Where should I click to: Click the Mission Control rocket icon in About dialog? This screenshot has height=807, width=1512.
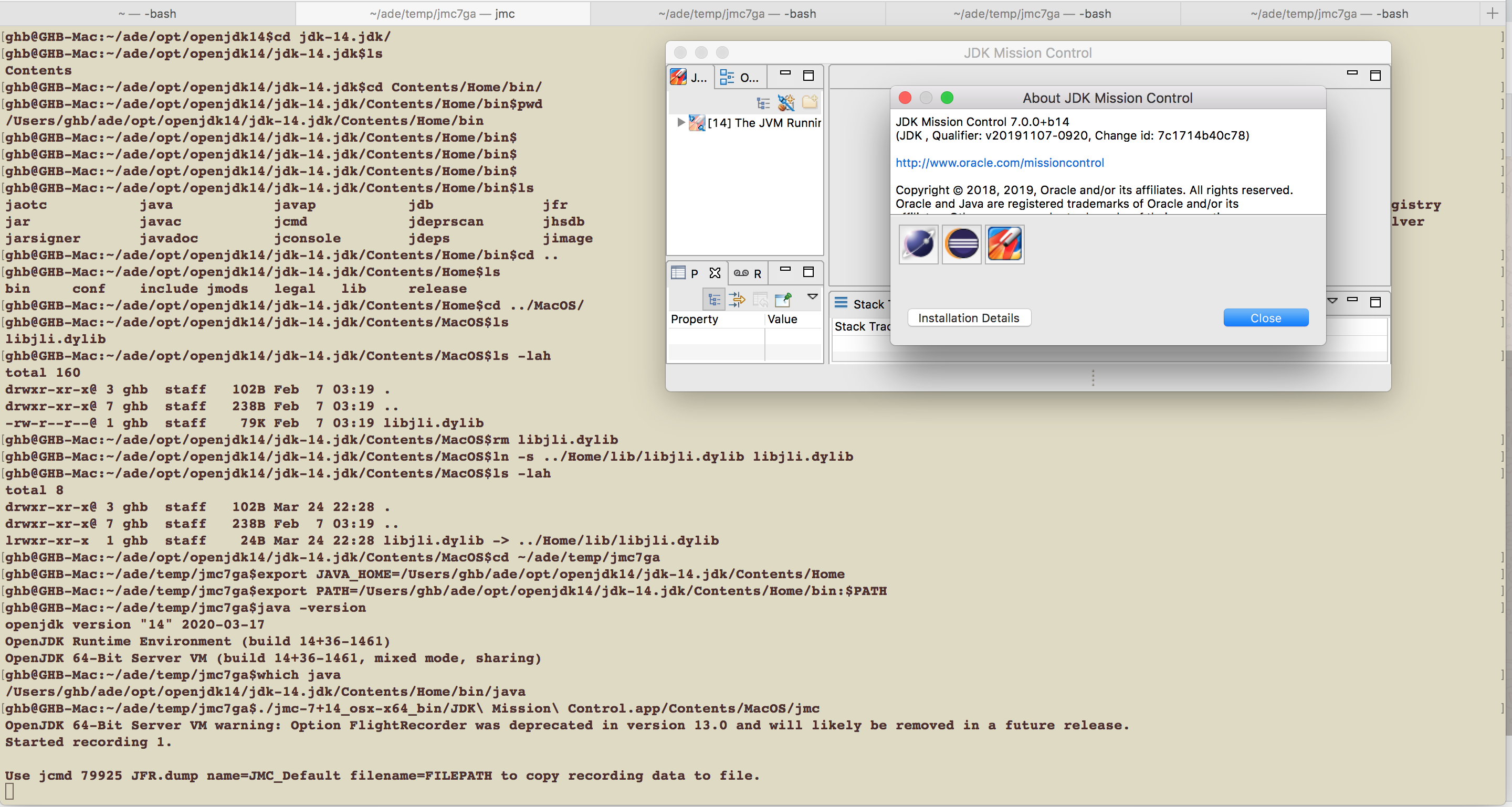tap(1004, 244)
